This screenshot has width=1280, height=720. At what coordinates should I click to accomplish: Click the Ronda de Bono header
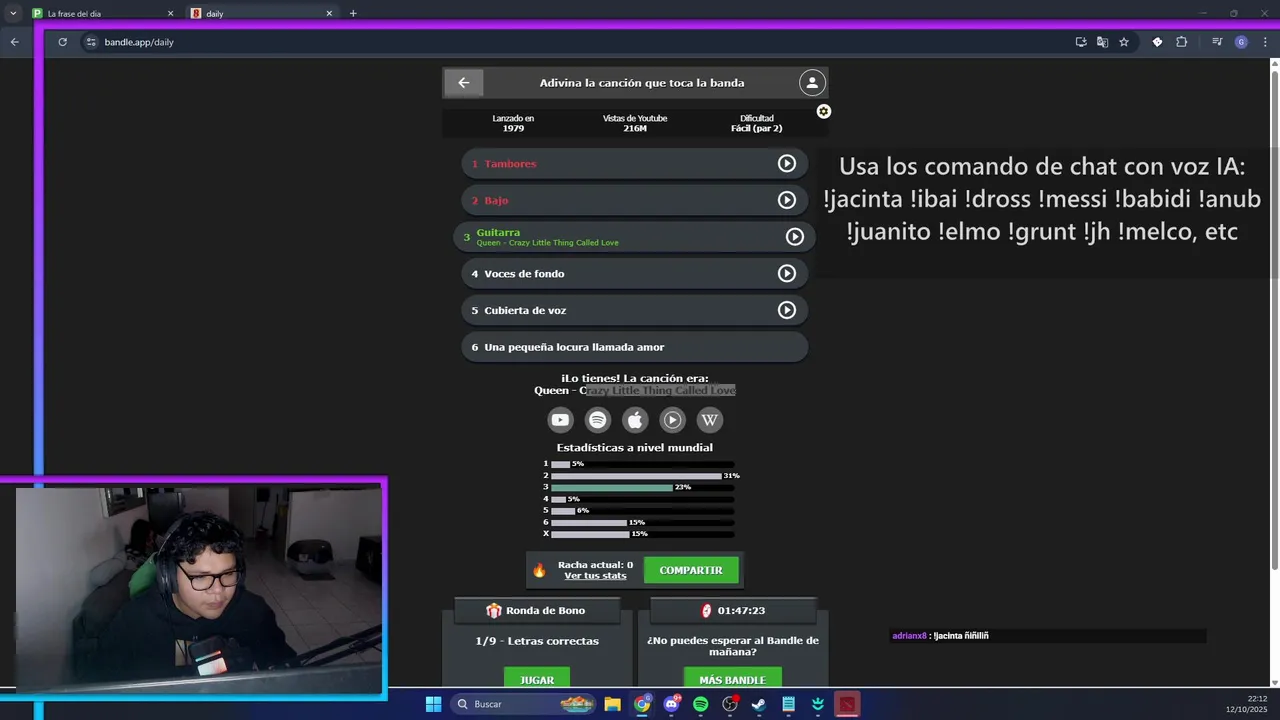pos(537,610)
